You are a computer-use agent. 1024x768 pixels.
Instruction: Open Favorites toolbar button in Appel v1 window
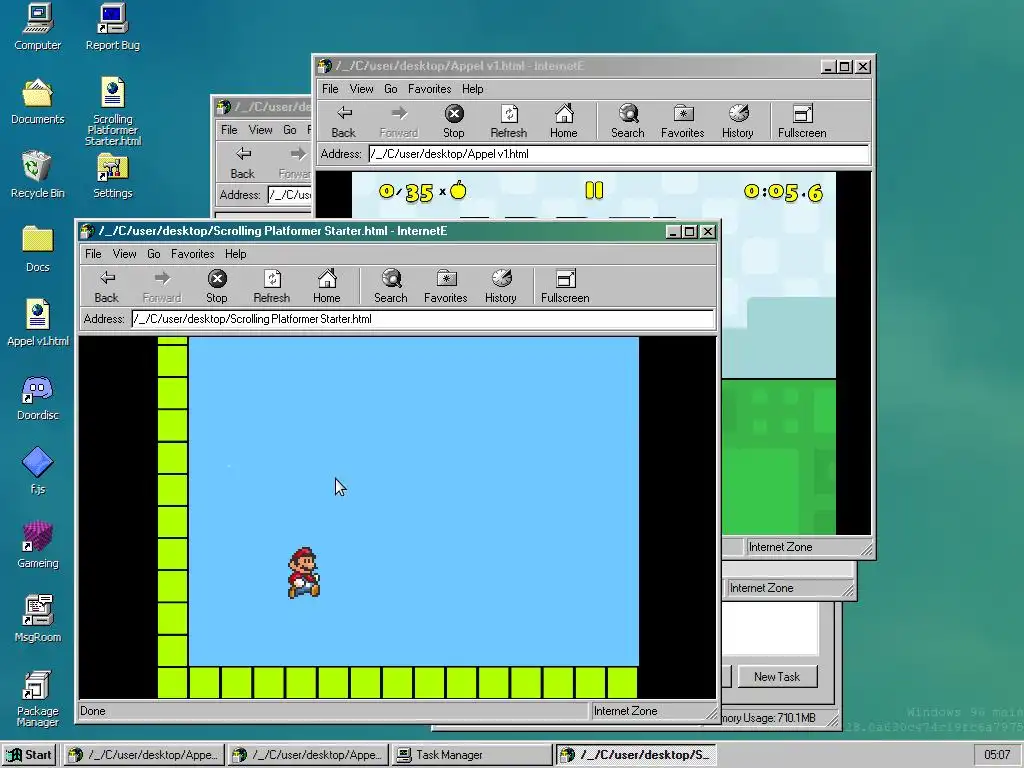682,121
